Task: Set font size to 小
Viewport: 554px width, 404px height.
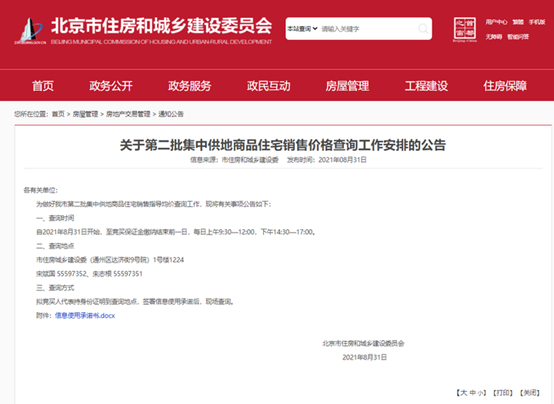Action: pos(480,393)
